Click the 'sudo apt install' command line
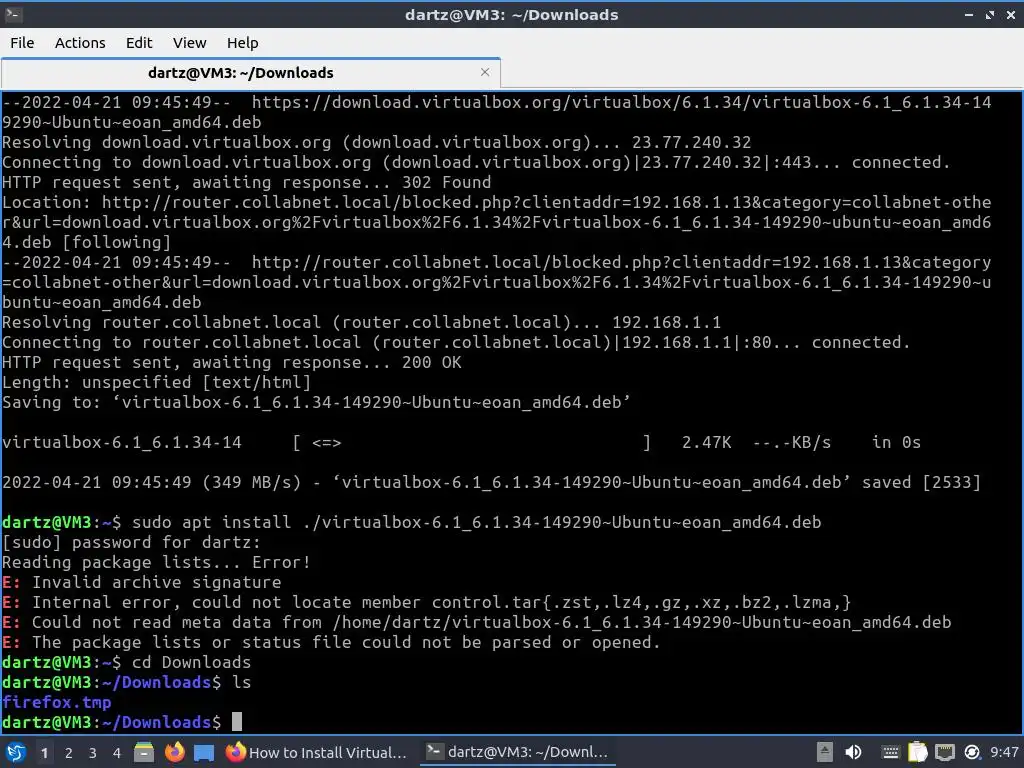1024x768 pixels. click(411, 522)
